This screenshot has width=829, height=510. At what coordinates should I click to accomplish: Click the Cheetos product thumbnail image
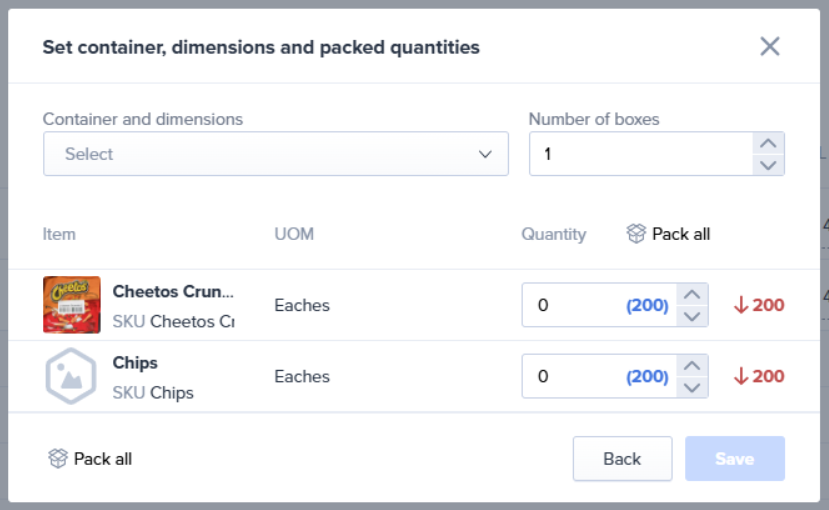72,305
